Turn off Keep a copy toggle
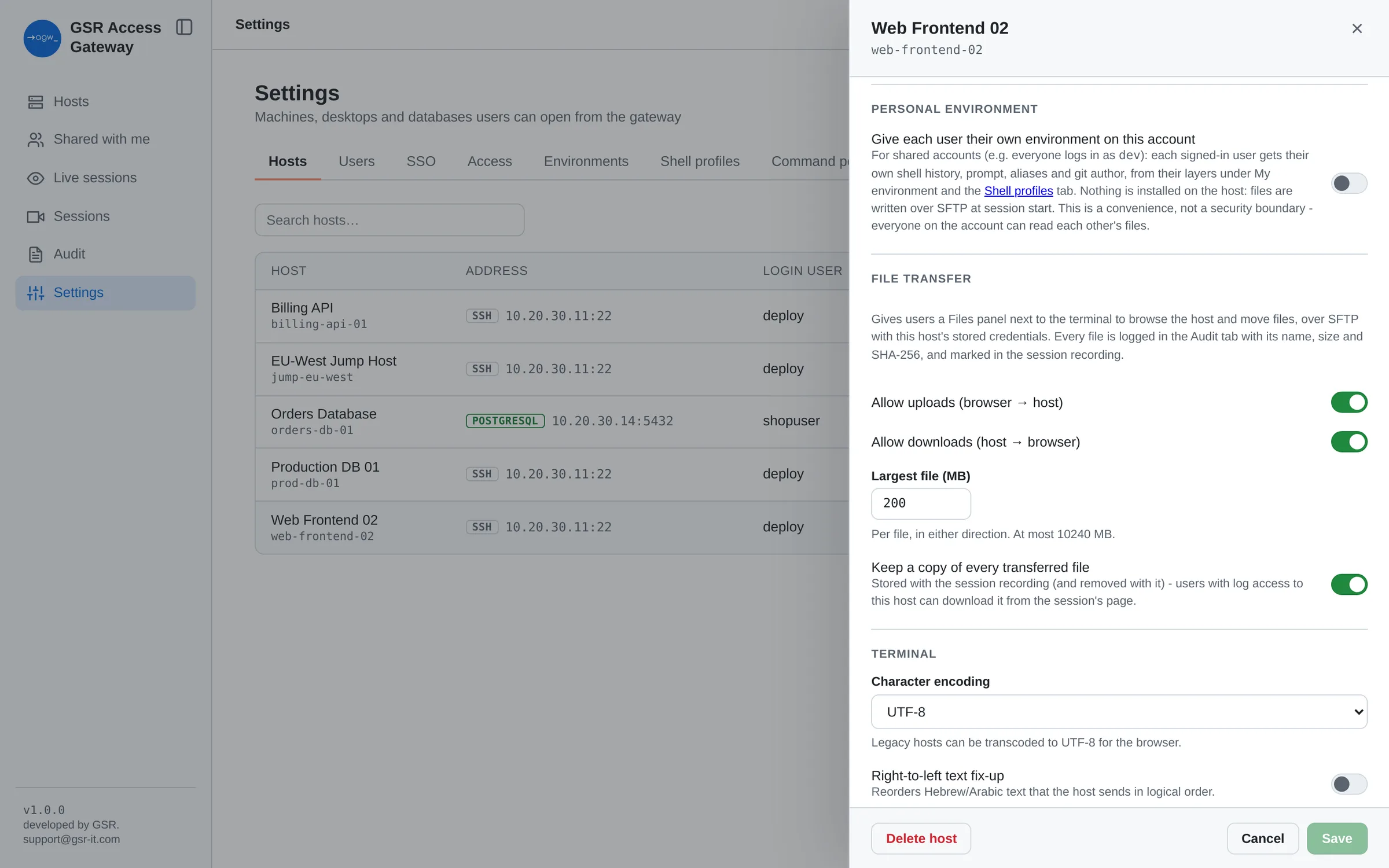The height and width of the screenshot is (868, 1389). (1349, 584)
